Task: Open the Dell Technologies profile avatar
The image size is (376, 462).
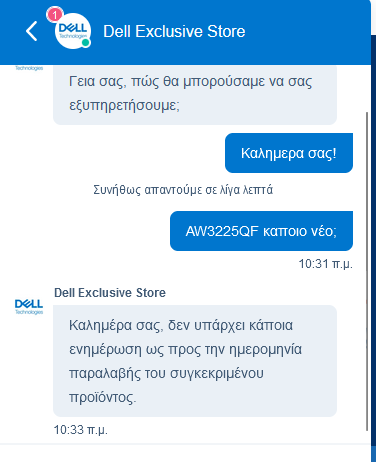Action: click(x=73, y=31)
